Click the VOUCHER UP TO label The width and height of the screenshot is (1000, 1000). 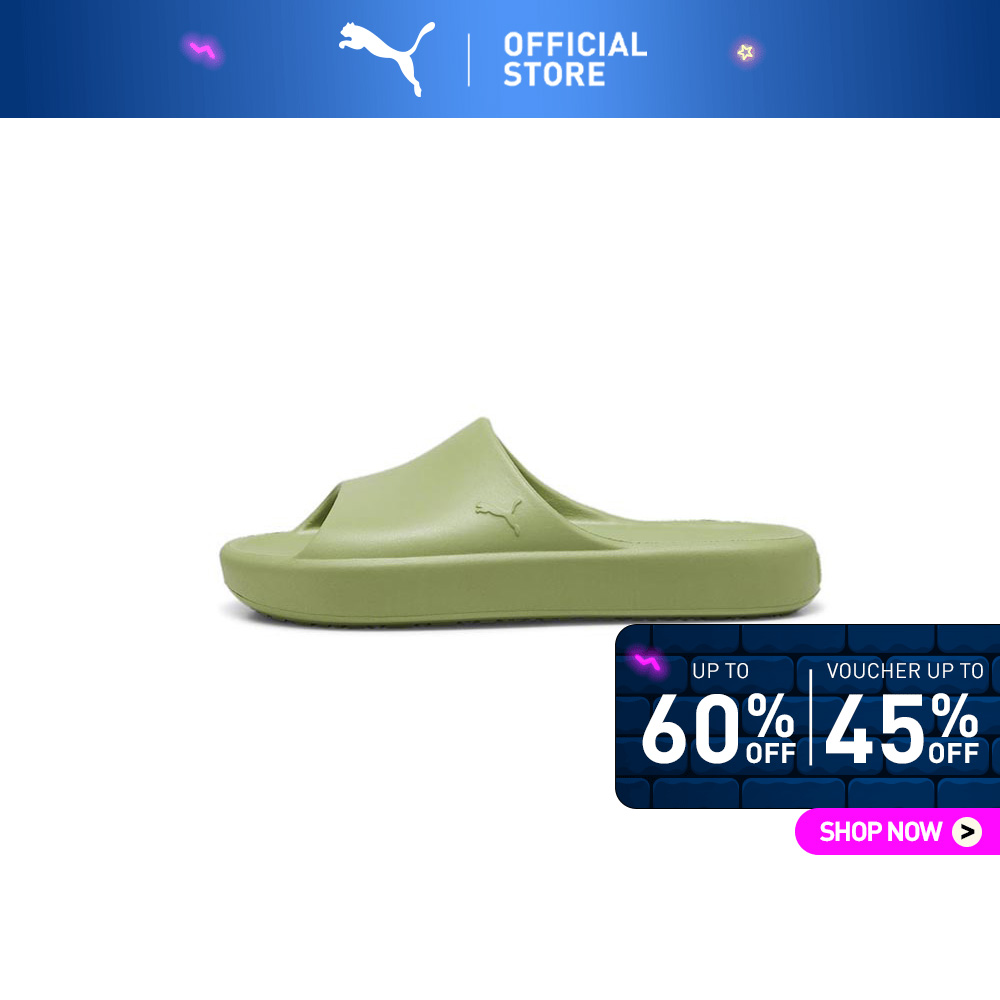pos(905,671)
